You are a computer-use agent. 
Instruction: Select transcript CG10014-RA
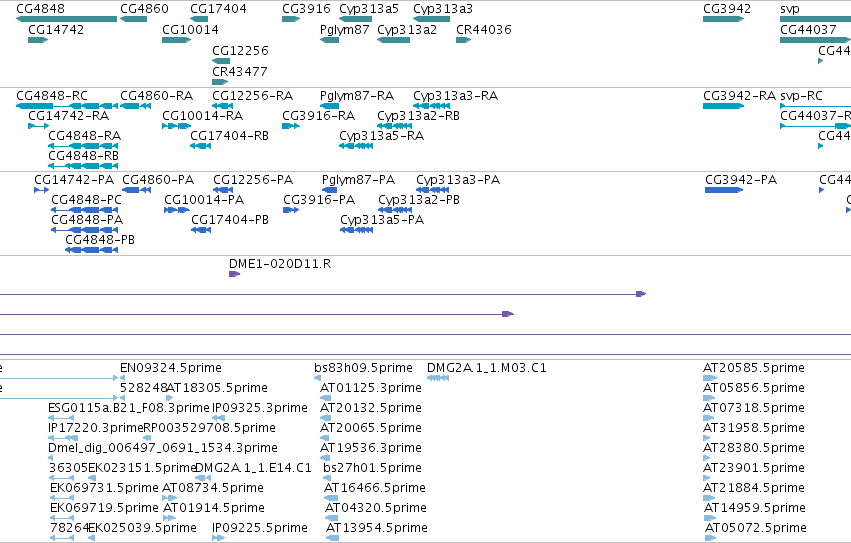tap(176, 126)
